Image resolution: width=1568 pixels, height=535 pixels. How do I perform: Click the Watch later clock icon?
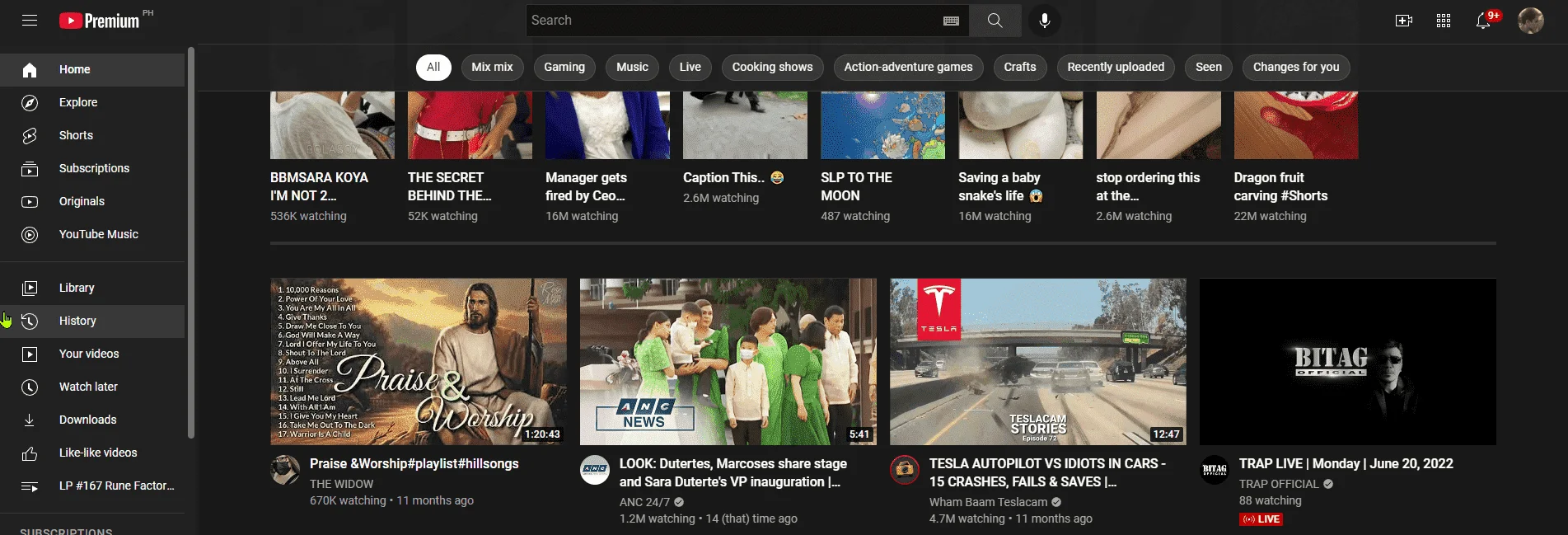click(x=30, y=387)
